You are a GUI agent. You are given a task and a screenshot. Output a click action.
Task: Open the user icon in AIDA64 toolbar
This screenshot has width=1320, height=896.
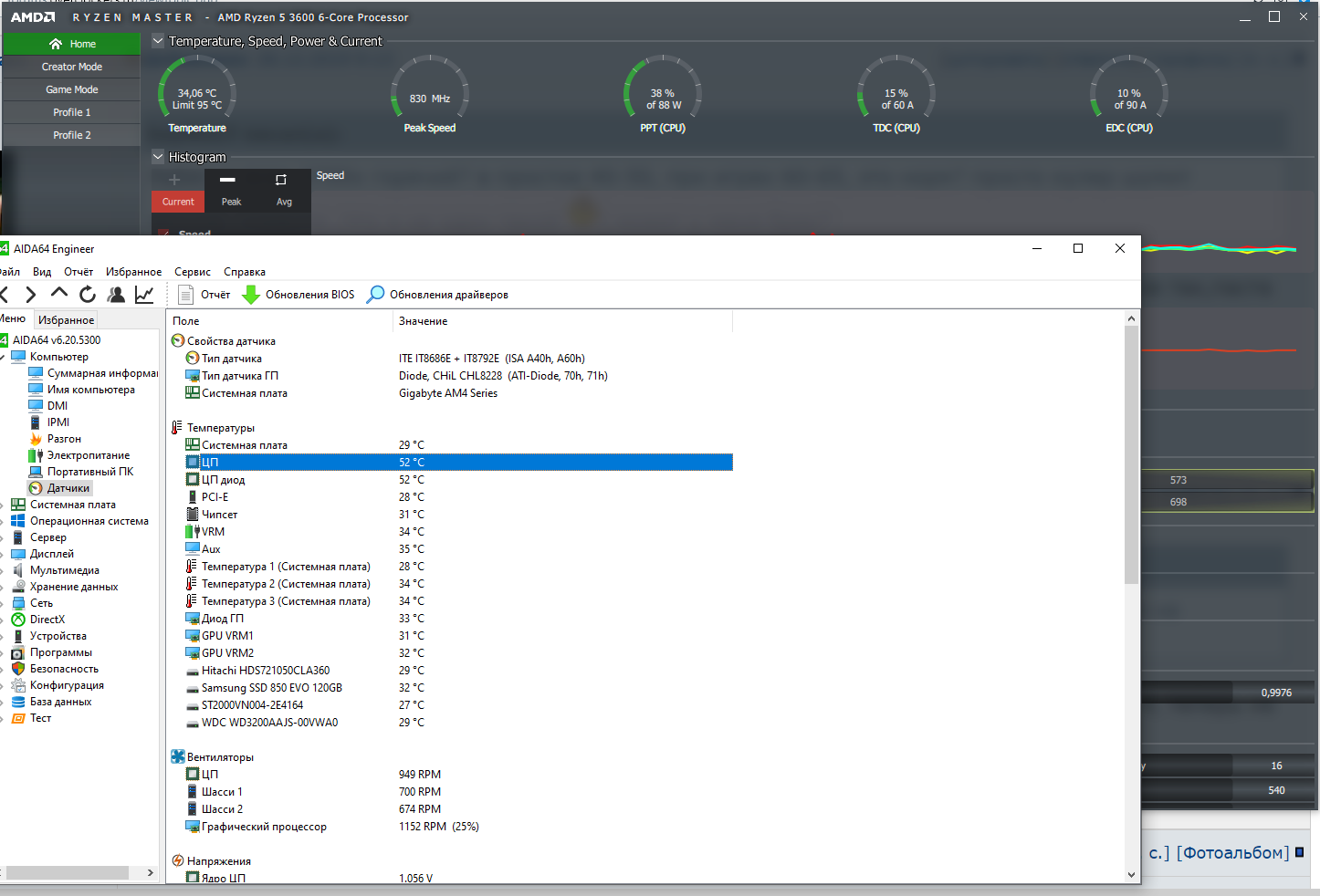pos(116,294)
